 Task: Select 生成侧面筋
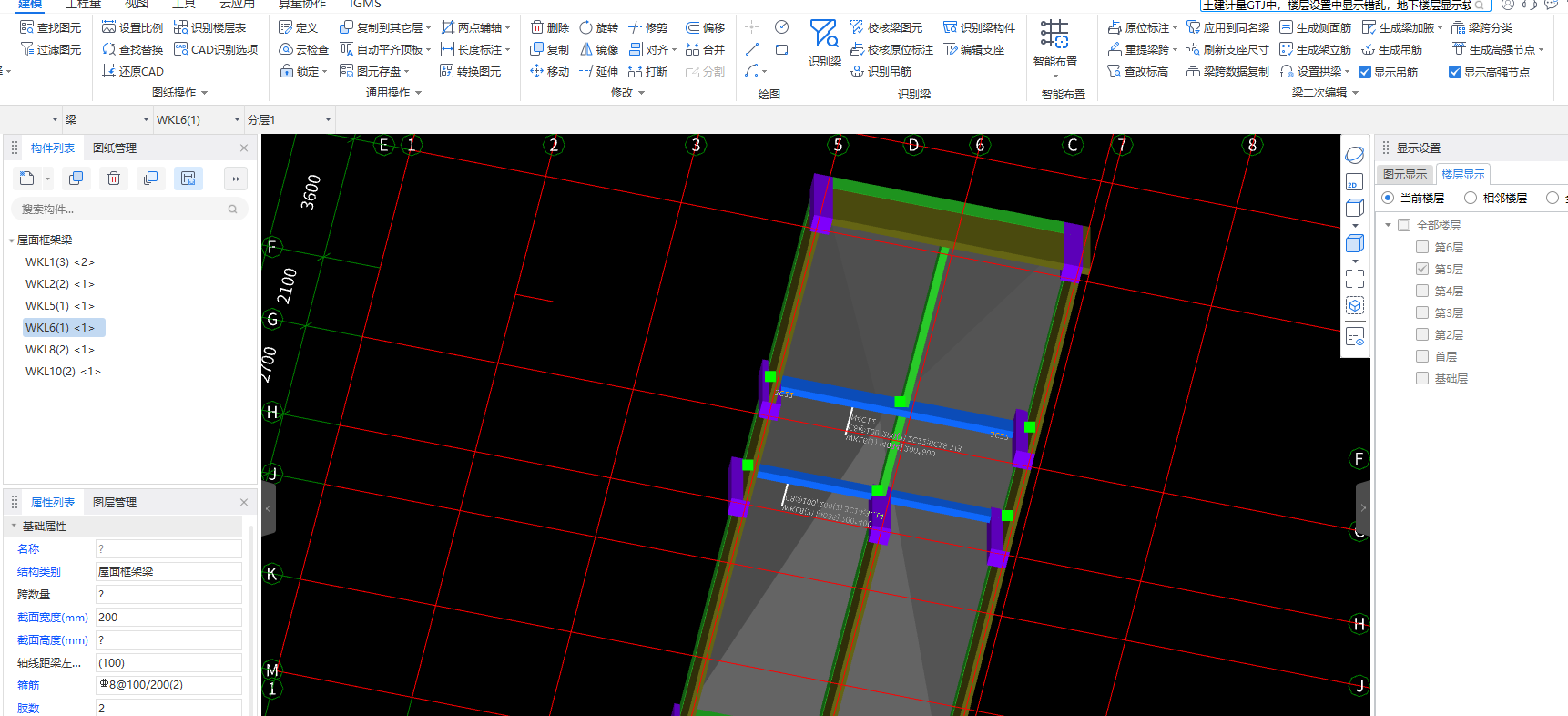[x=1315, y=27]
